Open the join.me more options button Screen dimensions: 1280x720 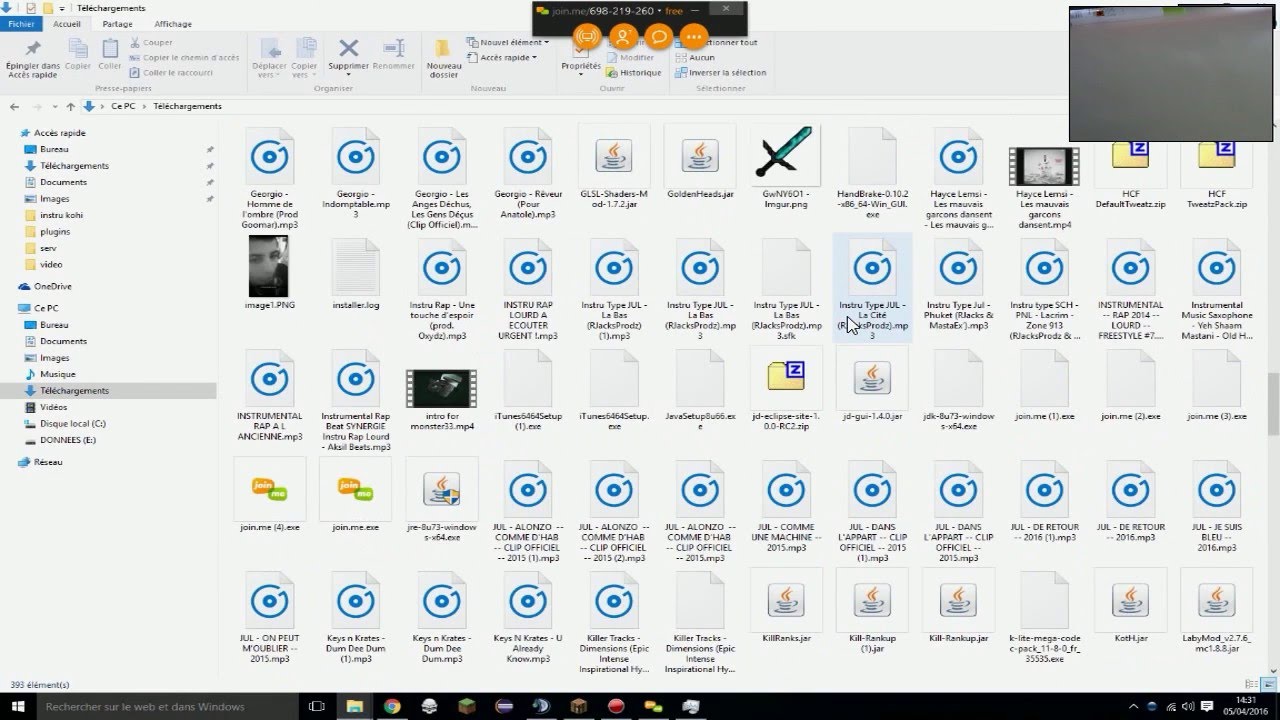pos(693,37)
